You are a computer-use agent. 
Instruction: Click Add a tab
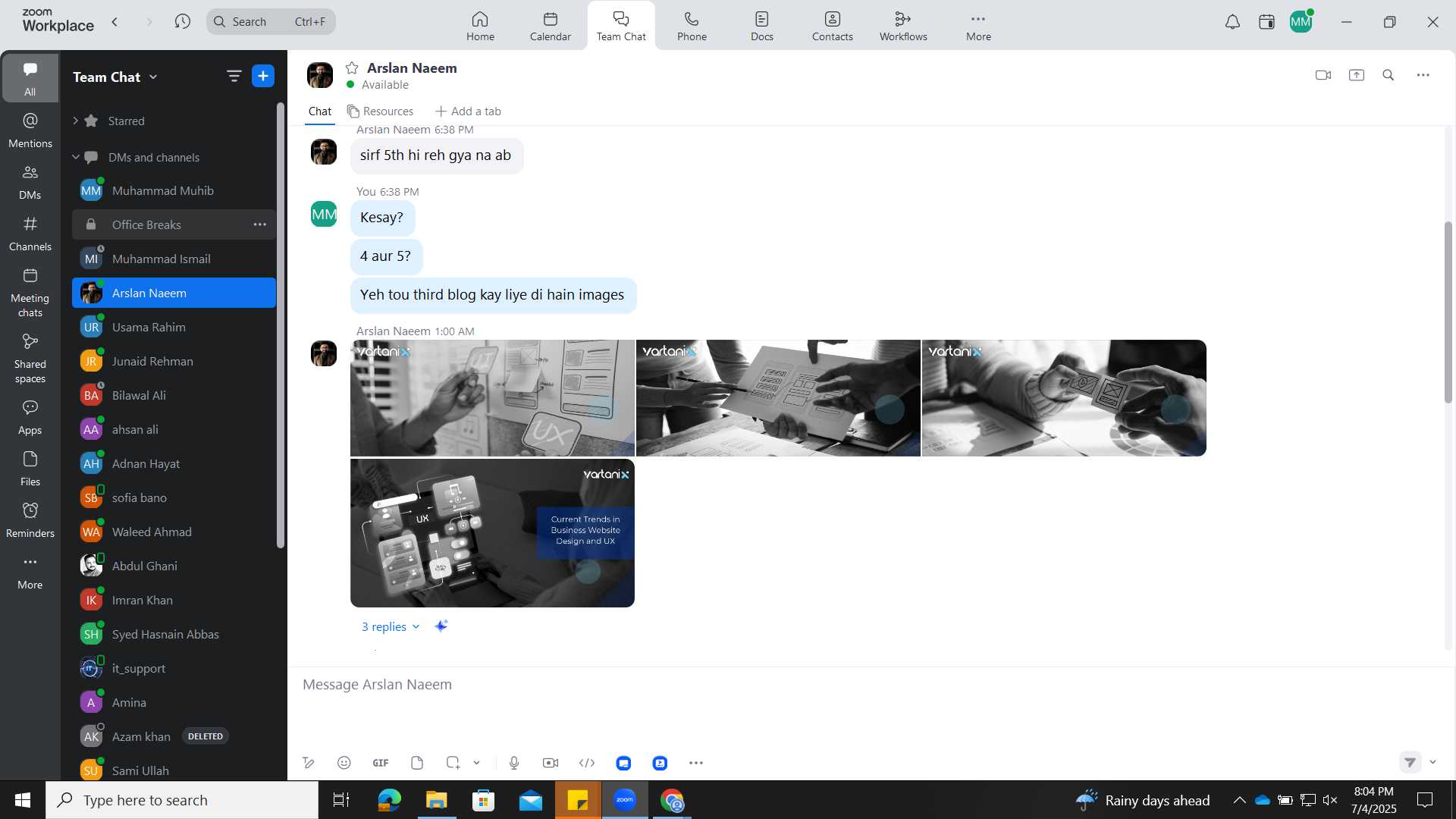[x=468, y=111]
